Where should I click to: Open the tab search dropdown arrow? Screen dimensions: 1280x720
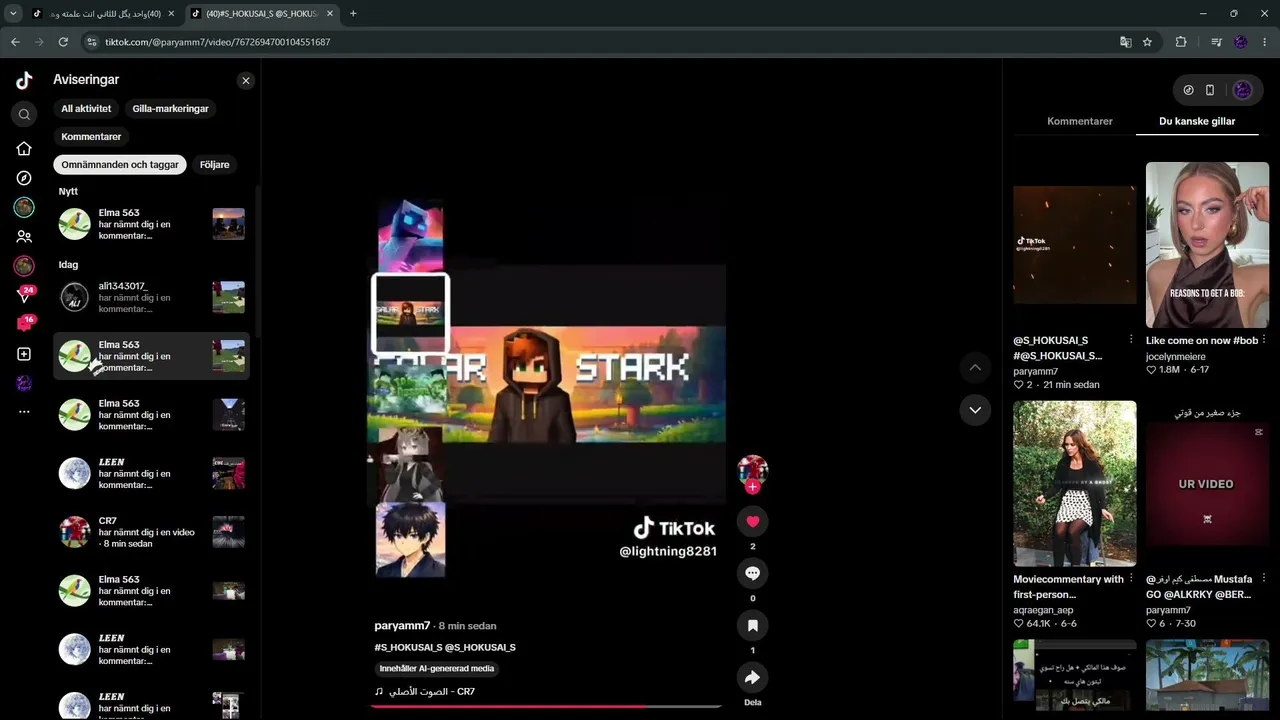[x=13, y=14]
